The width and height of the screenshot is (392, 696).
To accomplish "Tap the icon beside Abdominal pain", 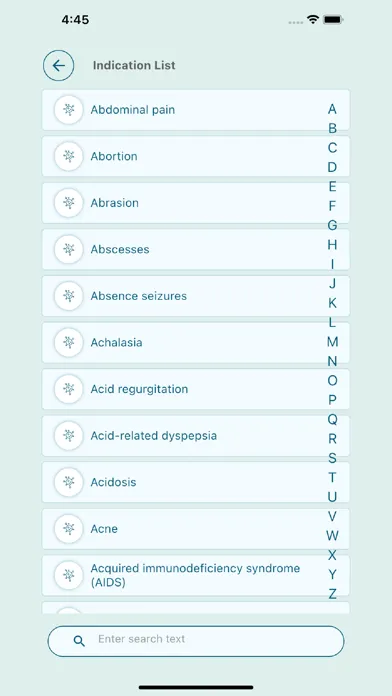I will click(x=68, y=110).
